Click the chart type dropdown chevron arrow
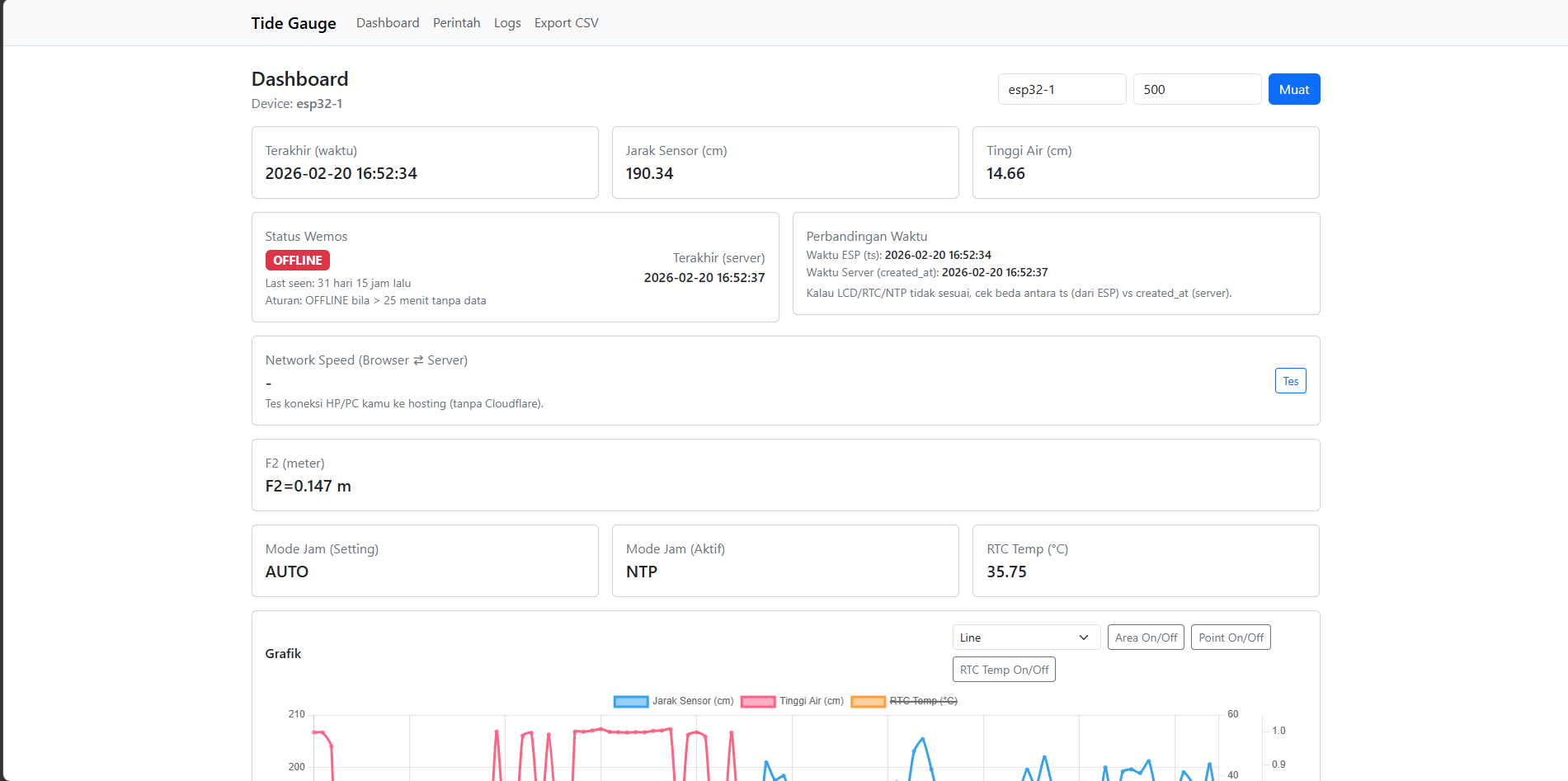Viewport: 1568px width, 781px height. click(1084, 638)
